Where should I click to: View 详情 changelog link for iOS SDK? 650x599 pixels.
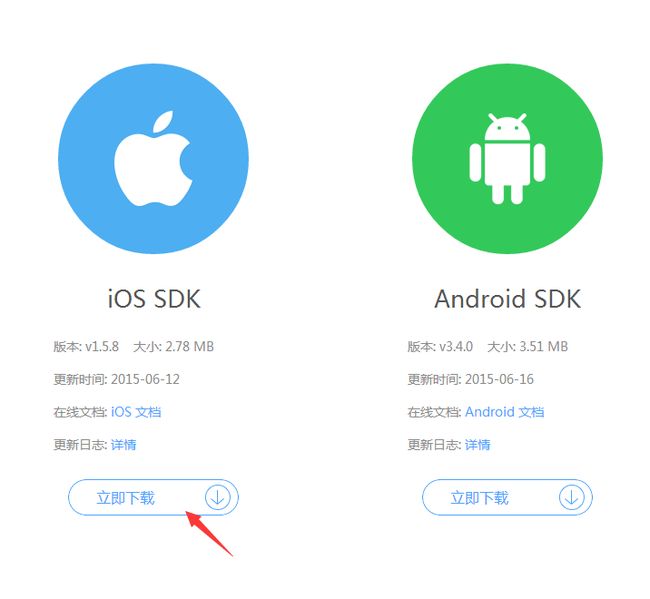pos(123,444)
